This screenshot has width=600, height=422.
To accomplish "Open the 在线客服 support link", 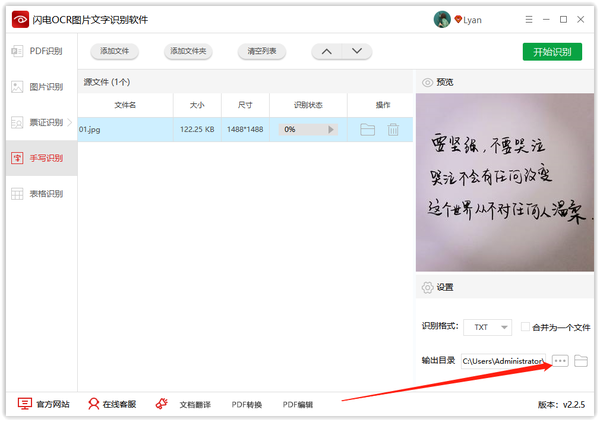I will pyautogui.click(x=111, y=404).
